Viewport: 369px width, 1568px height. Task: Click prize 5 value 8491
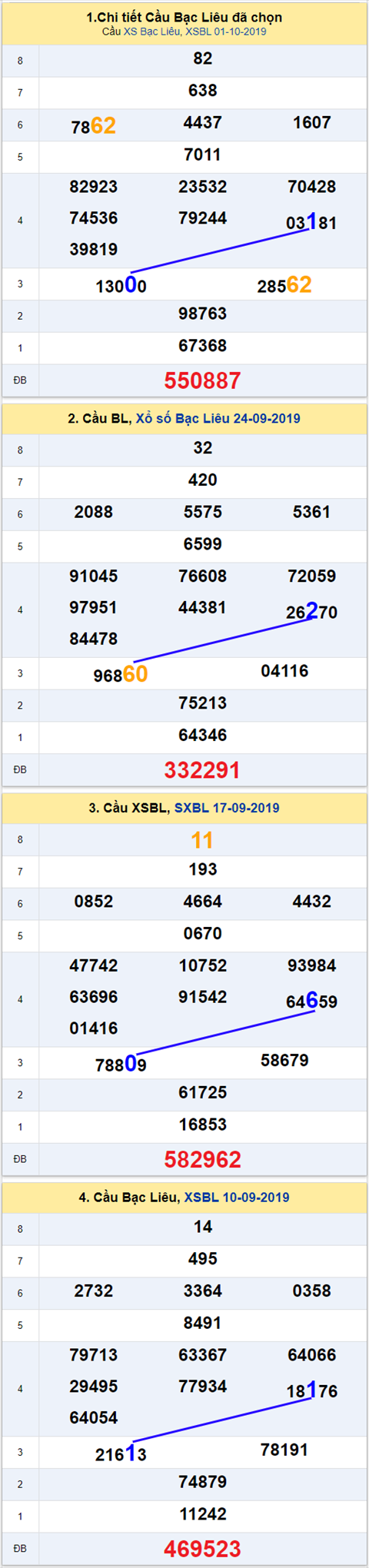[203, 1324]
